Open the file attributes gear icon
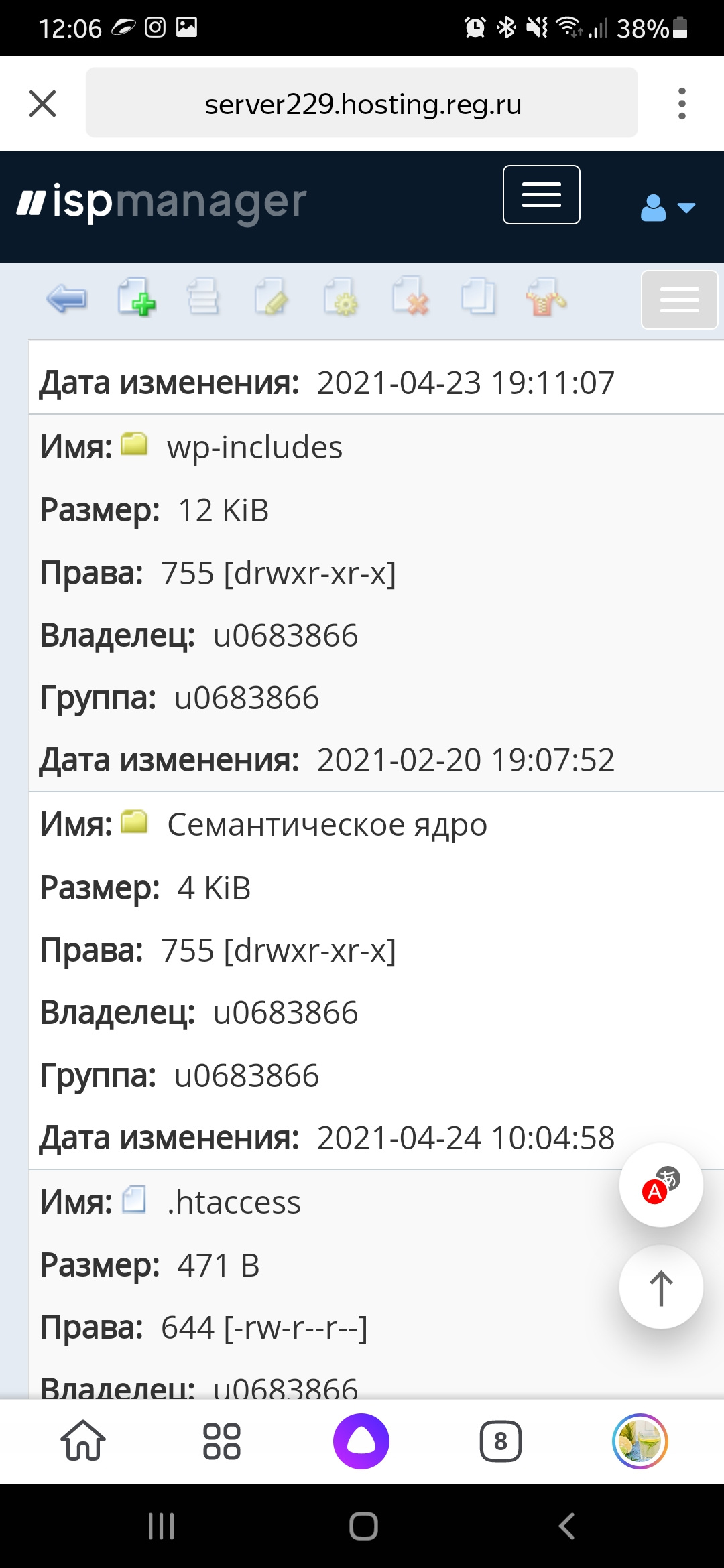 341,298
